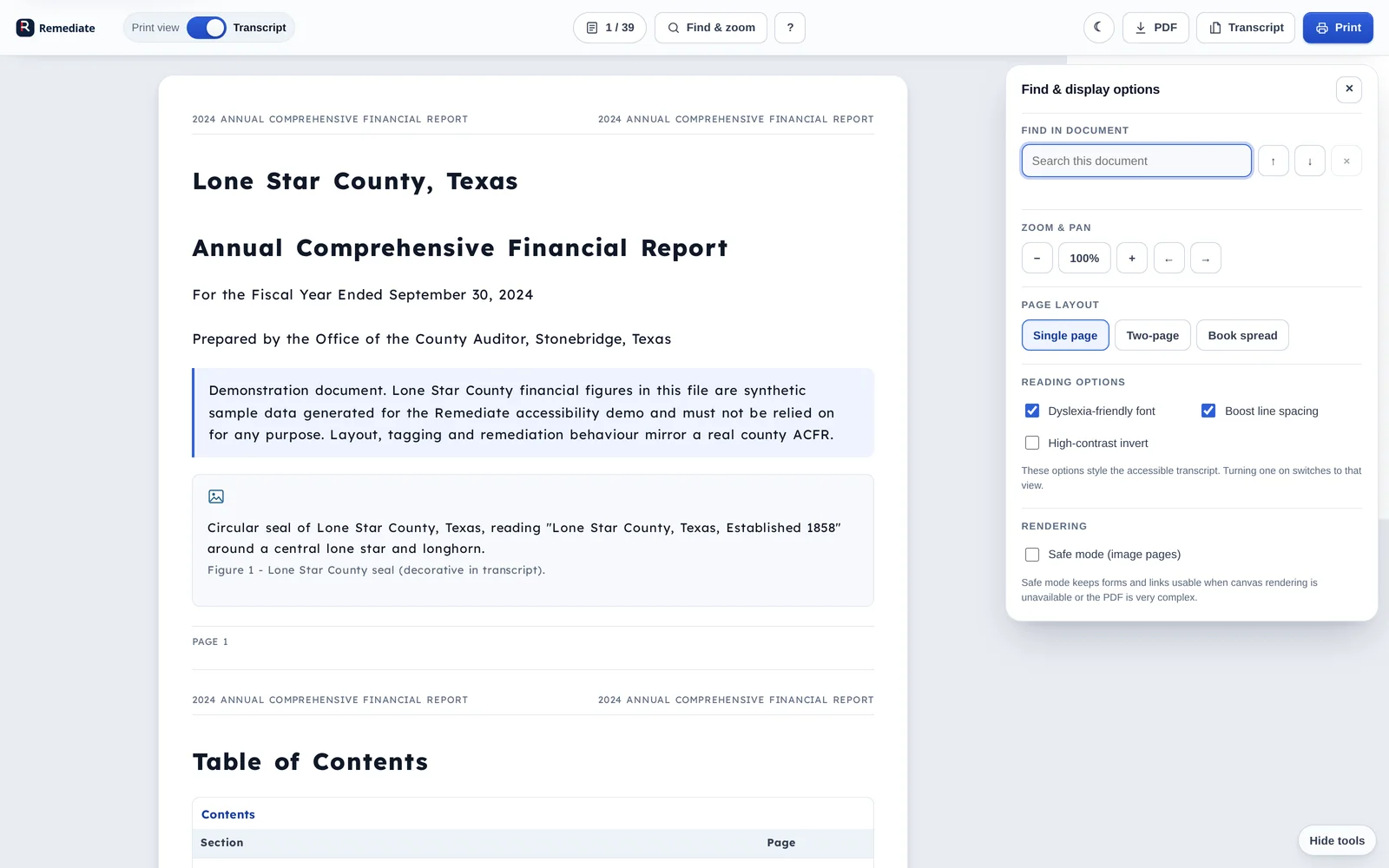
Task: Open the page indicator 1 / 39
Action: click(x=609, y=28)
